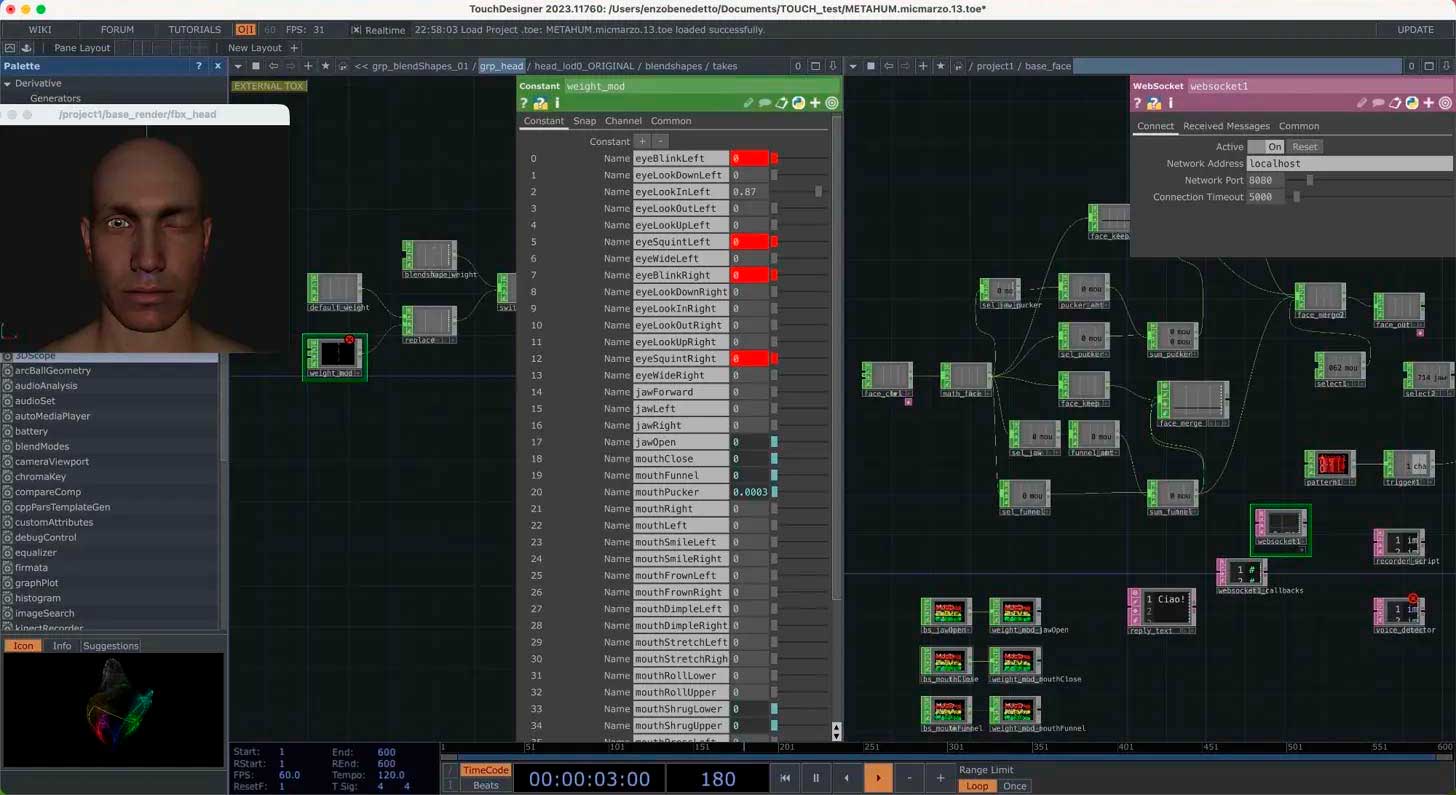Click plus icon in the right network pane bar

coord(922,66)
